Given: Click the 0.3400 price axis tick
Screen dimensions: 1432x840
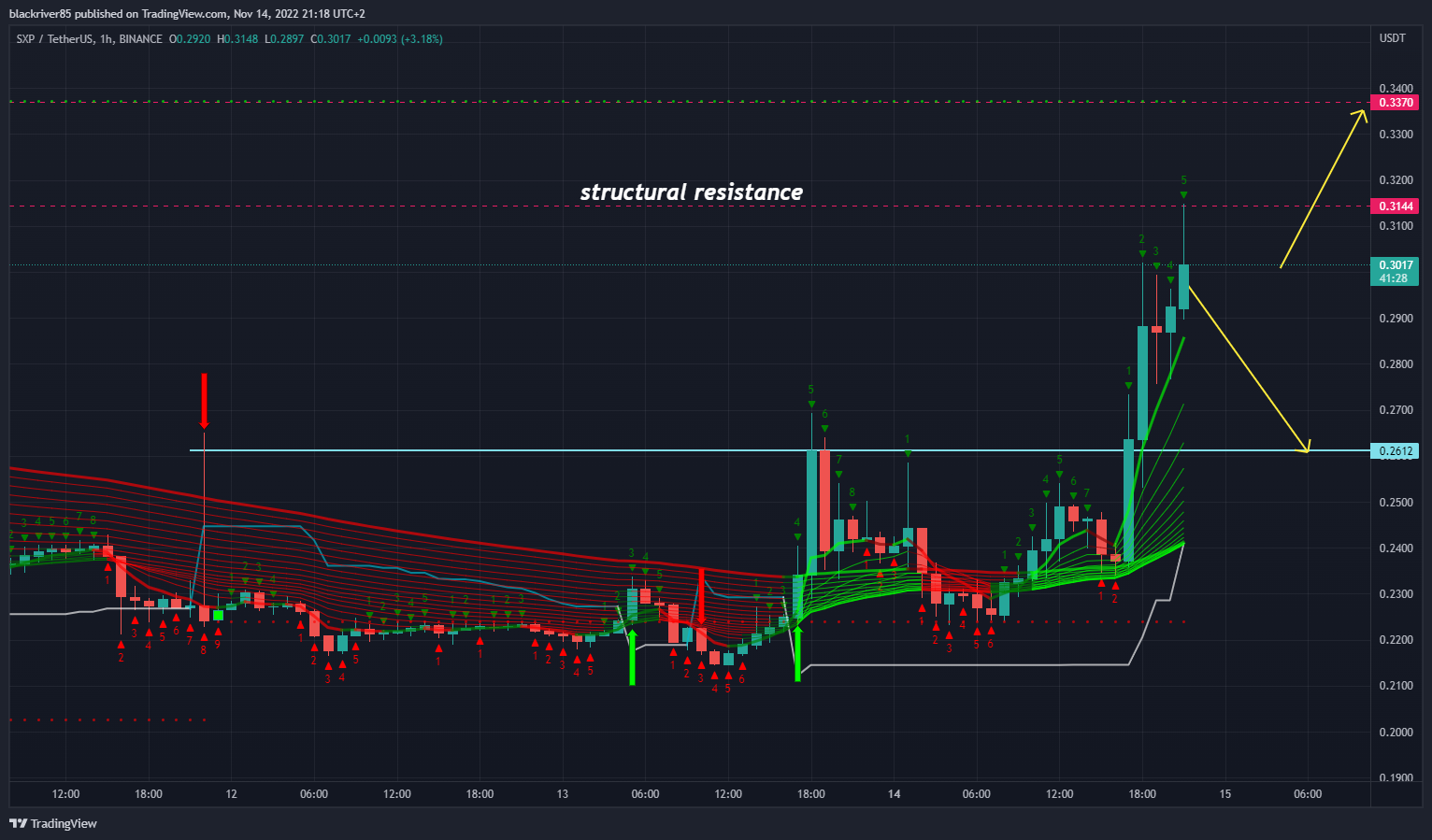Looking at the screenshot, I should pos(1396,89).
